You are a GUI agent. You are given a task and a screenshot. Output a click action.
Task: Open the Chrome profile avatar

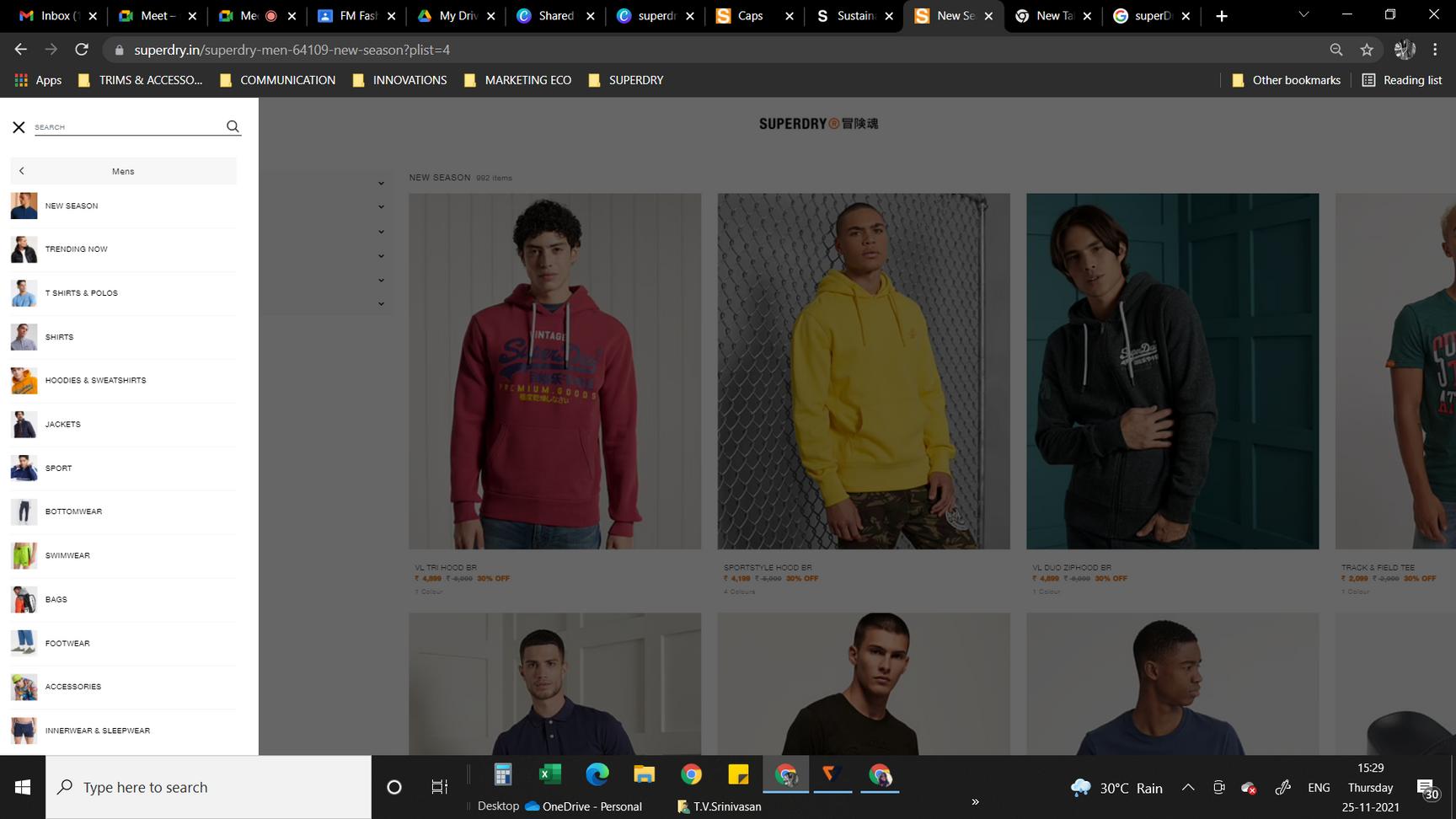coord(1404,50)
